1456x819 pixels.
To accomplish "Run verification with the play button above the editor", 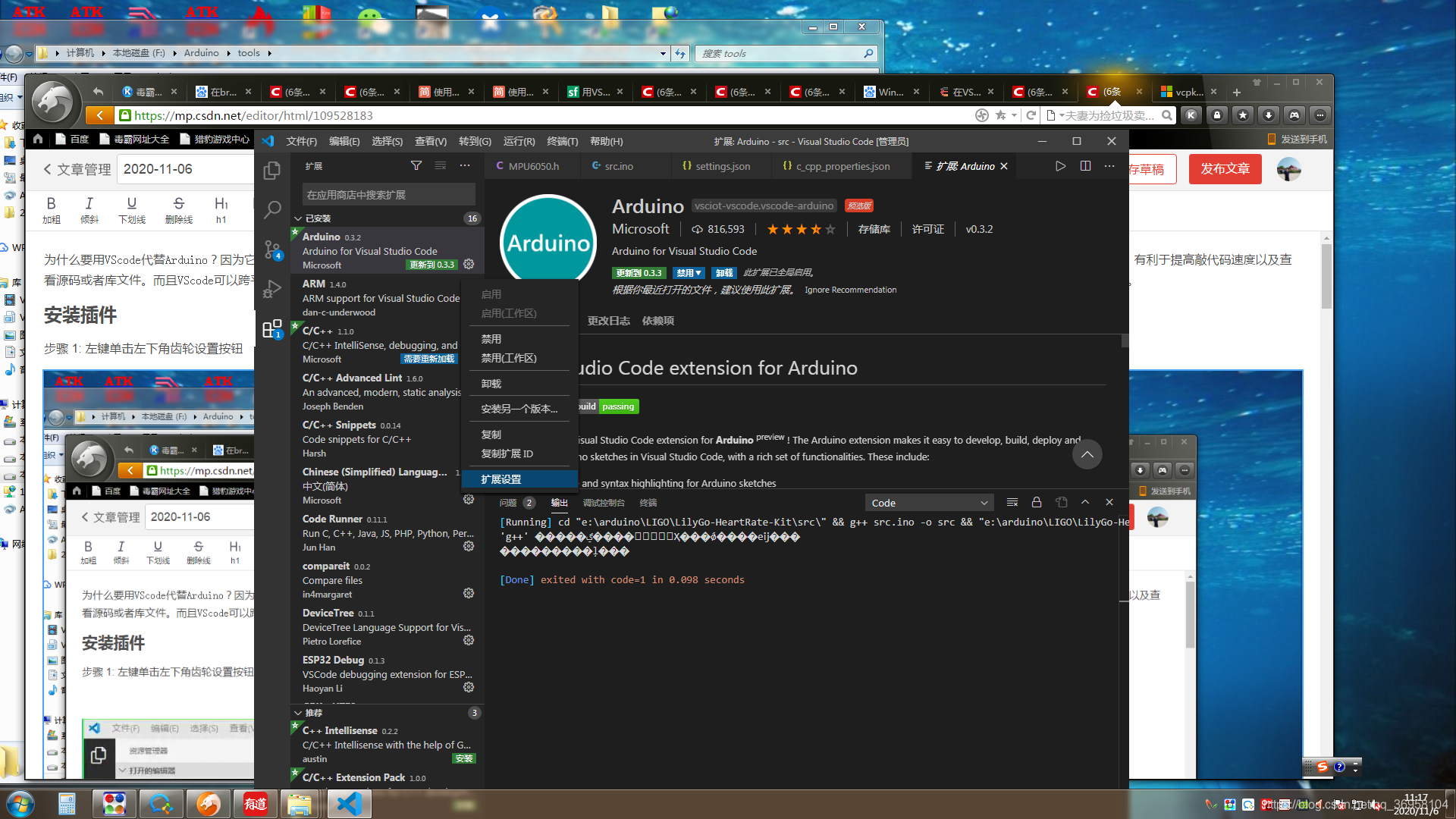I will (x=1060, y=165).
